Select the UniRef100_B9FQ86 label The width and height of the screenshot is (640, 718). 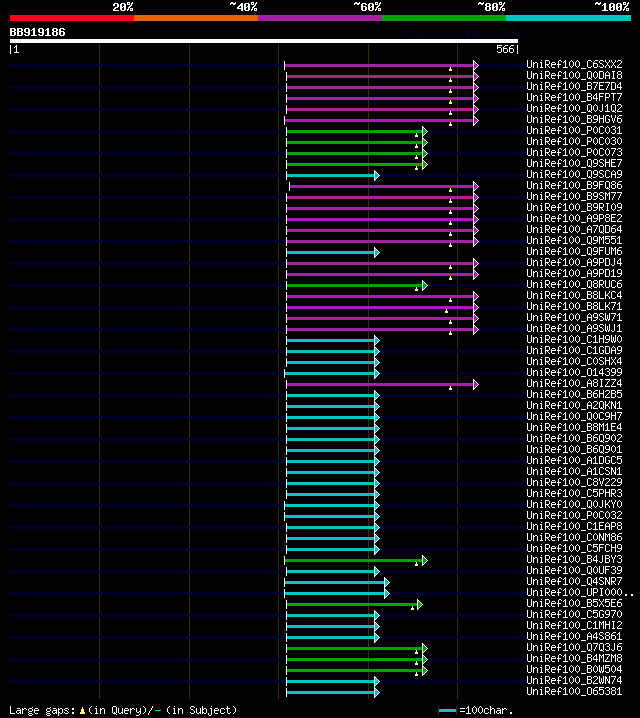click(x=574, y=185)
